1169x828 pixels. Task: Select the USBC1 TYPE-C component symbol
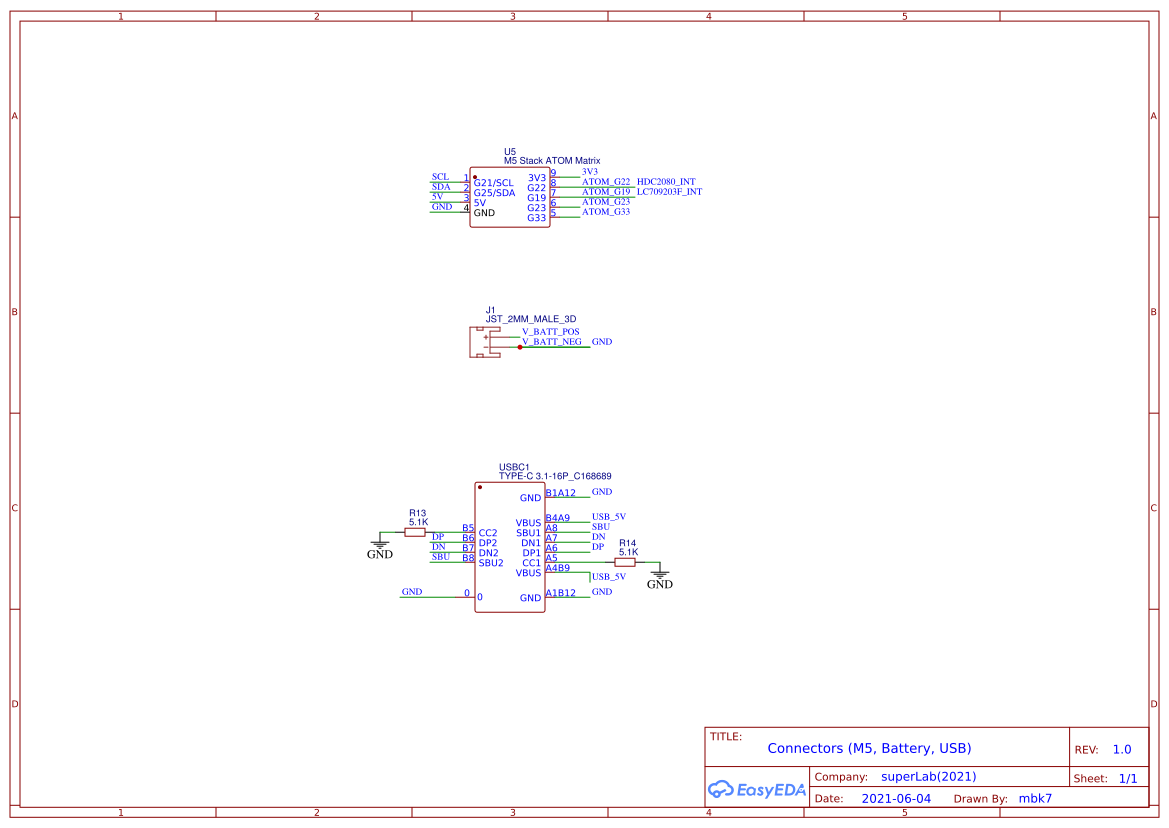point(509,545)
